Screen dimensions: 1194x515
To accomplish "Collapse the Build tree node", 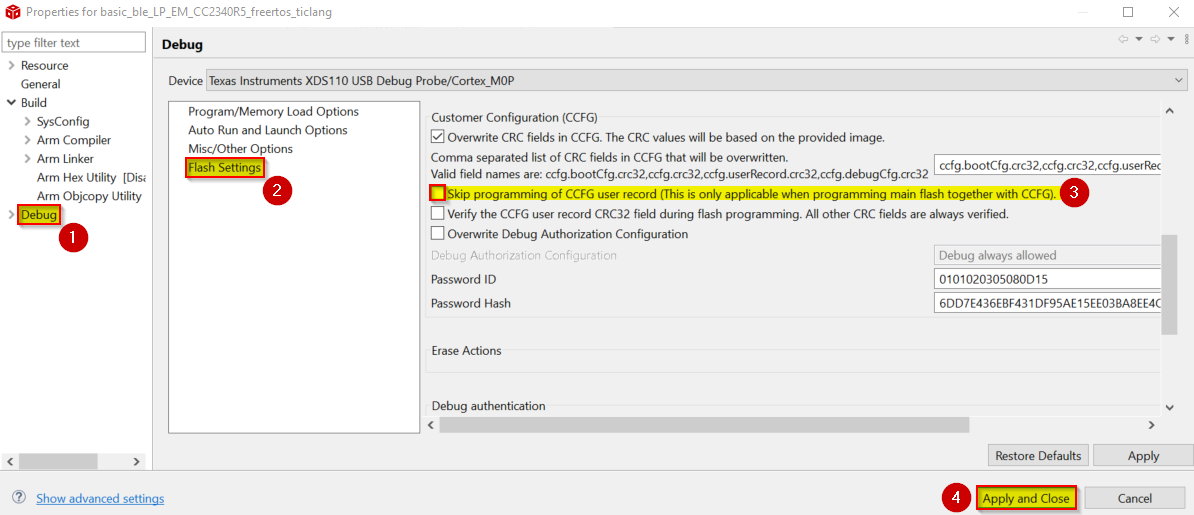I will (x=11, y=102).
